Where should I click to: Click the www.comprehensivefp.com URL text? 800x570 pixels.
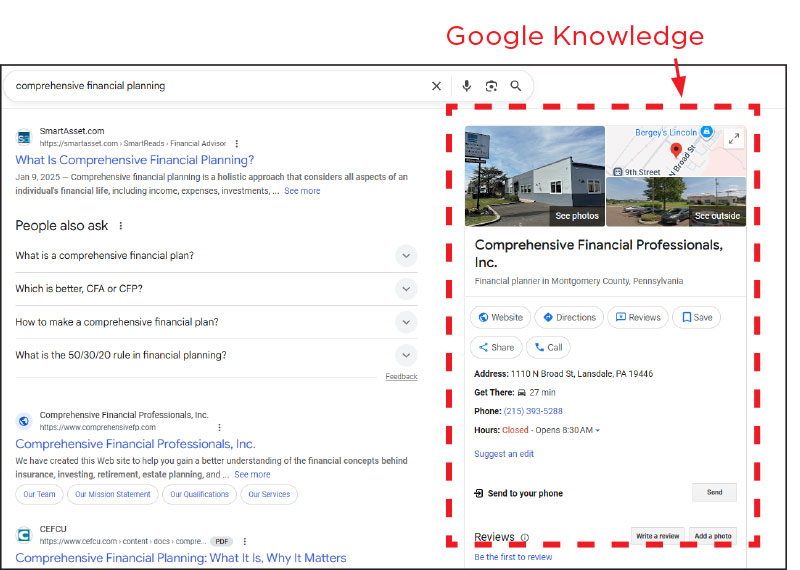click(x=97, y=427)
